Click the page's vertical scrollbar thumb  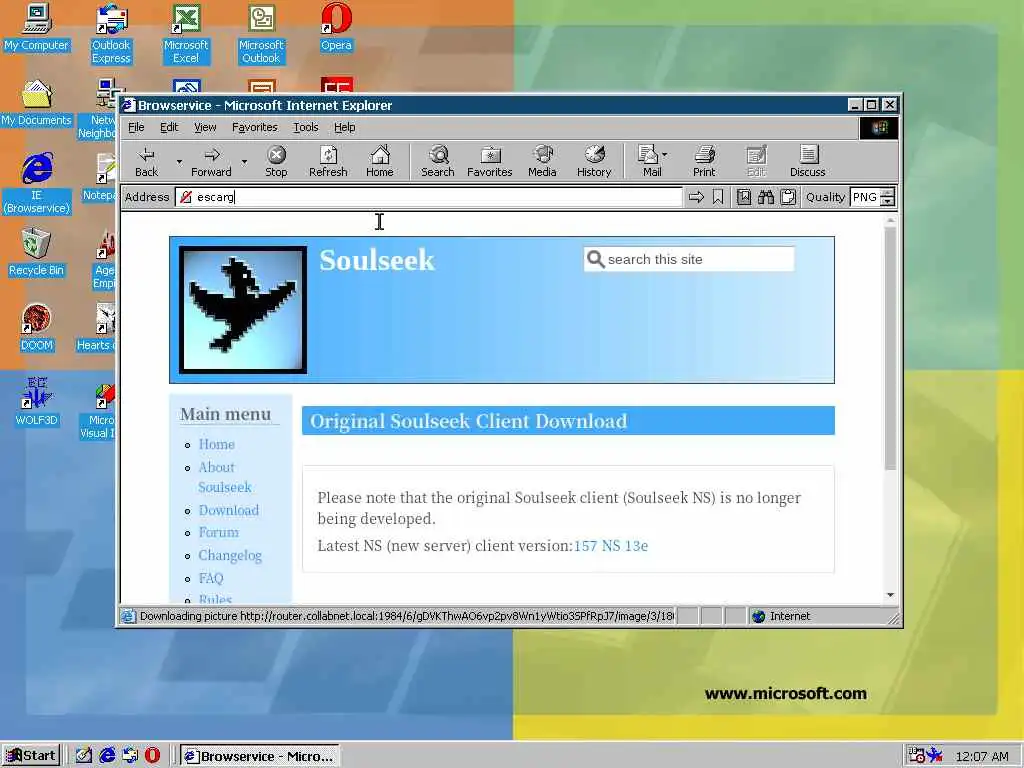890,348
